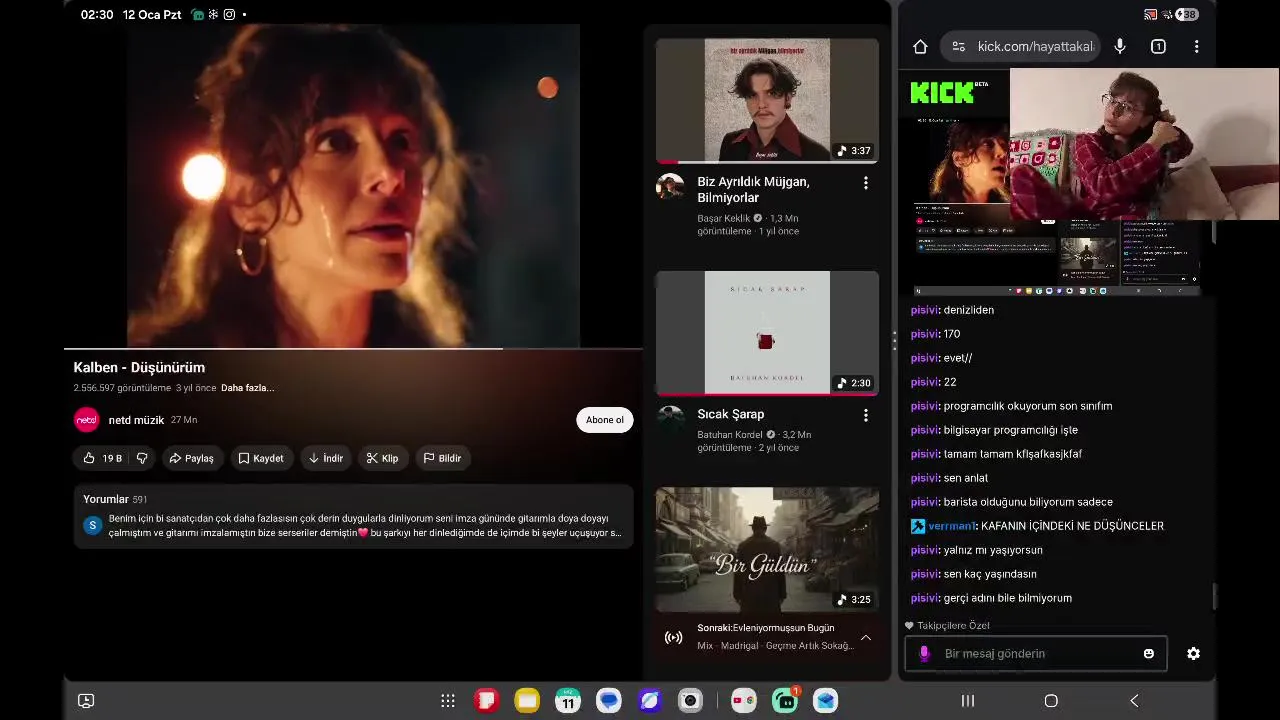Seek on the video progress bar
1280x720 pixels.
[353, 349]
